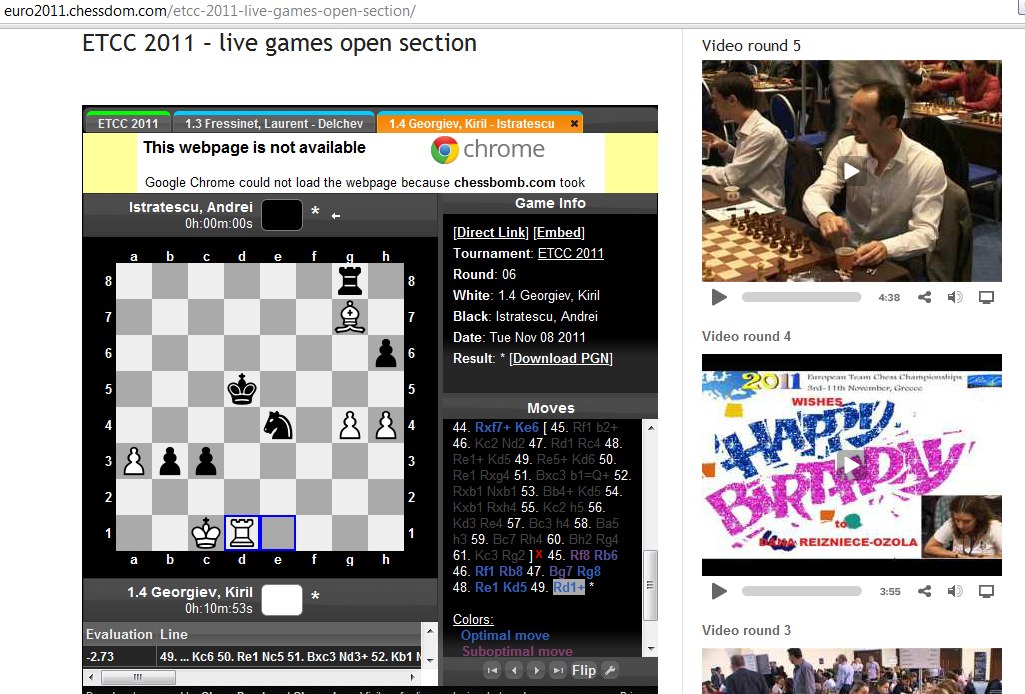This screenshot has width=1025, height=694.
Task: Select the white rook on d1
Action: [x=242, y=533]
